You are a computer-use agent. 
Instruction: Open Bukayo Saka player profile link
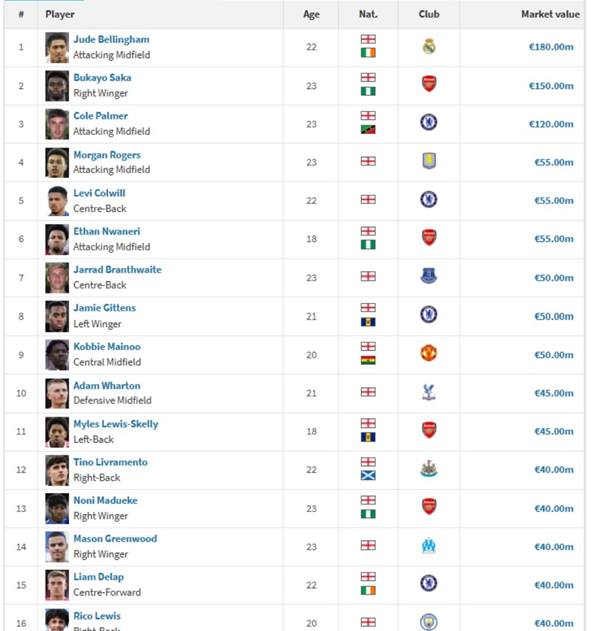(x=102, y=78)
